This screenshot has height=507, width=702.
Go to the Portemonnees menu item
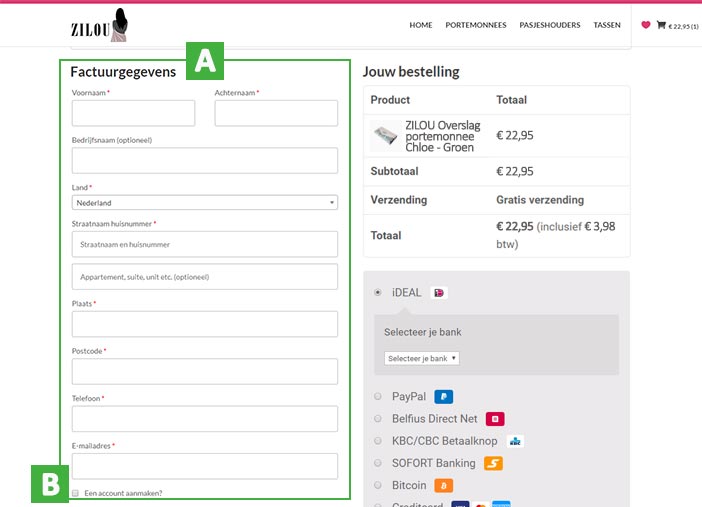[x=476, y=25]
